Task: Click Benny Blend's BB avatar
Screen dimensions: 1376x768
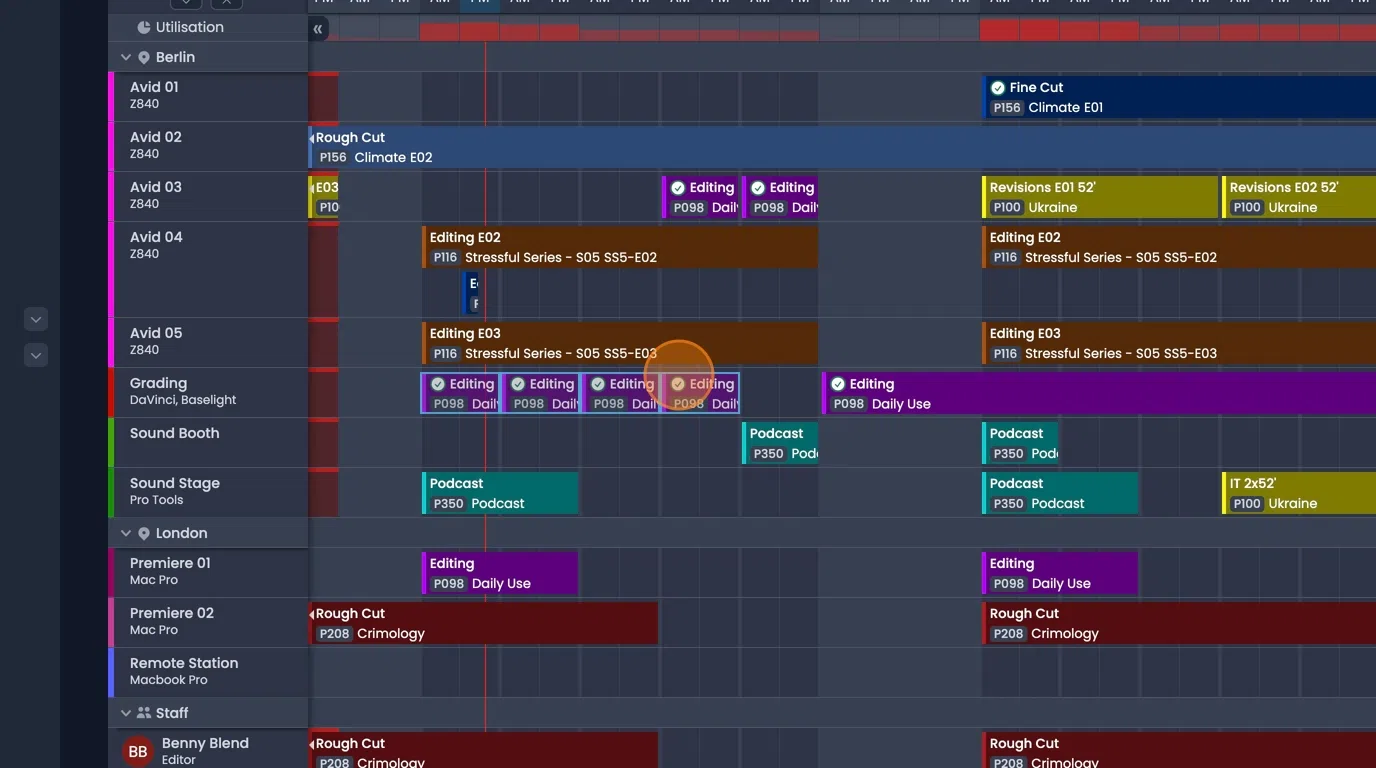Action: click(137, 750)
